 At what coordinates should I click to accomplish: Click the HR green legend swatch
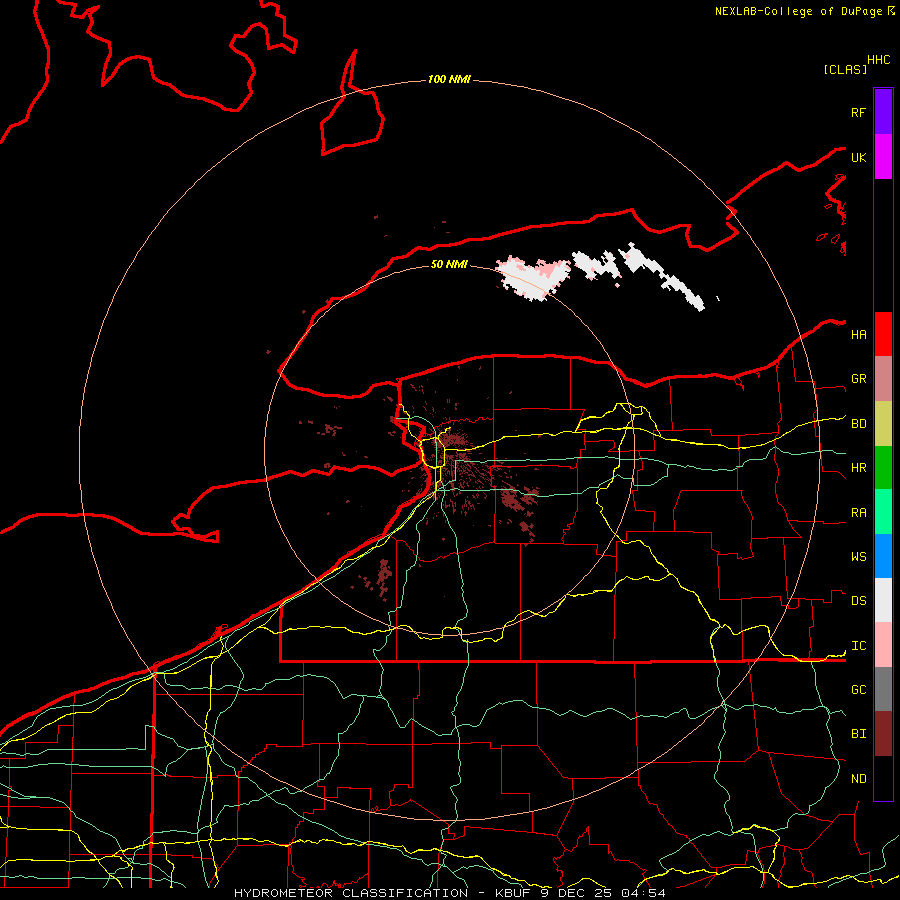[x=883, y=468]
